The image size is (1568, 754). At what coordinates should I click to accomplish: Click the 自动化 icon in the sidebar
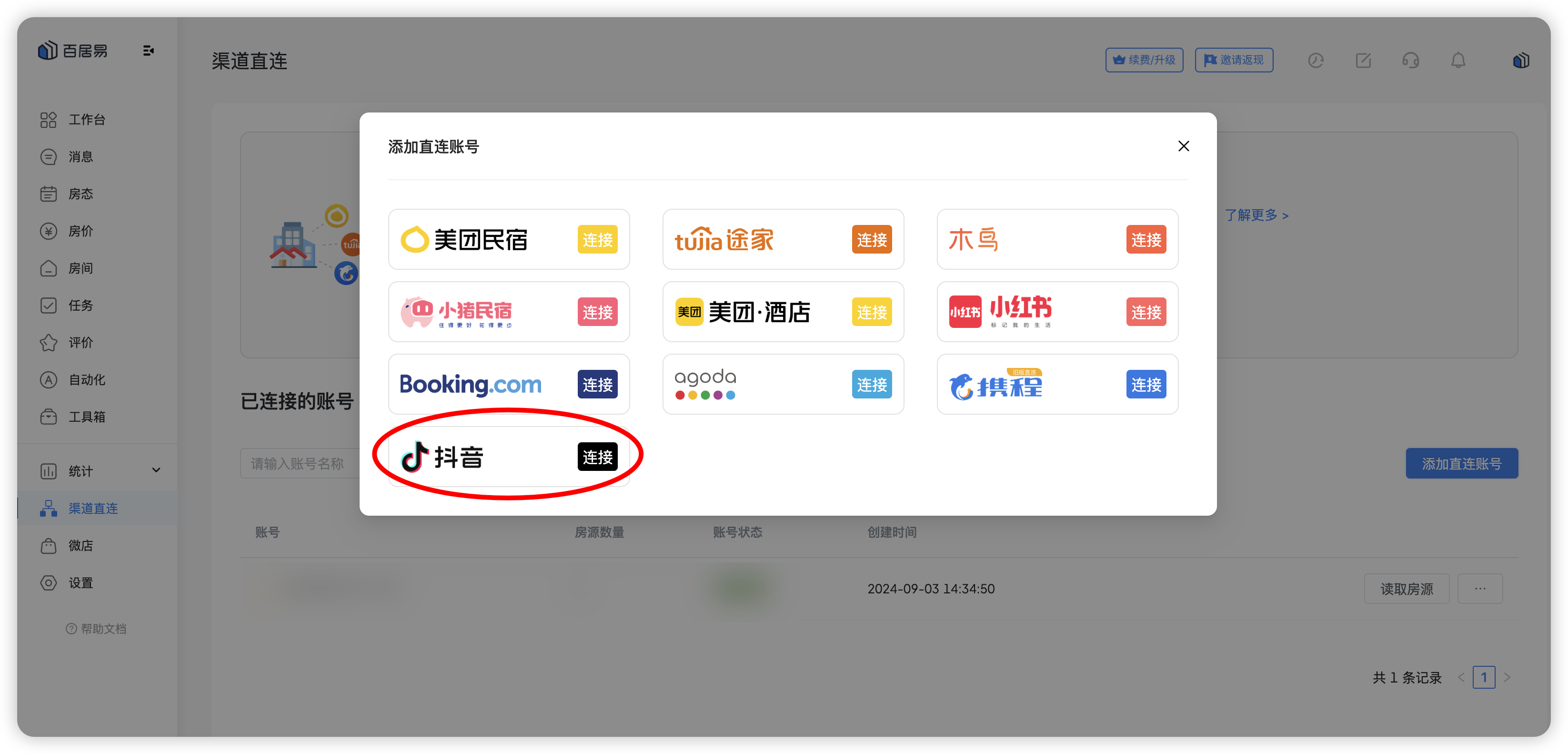click(49, 379)
